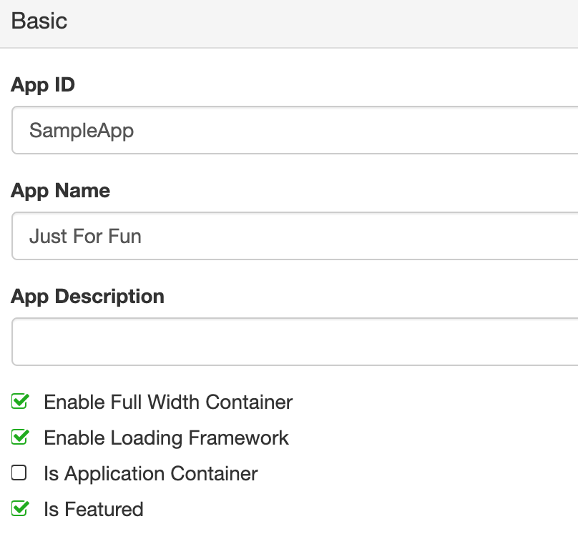Image resolution: width=578 pixels, height=538 pixels.
Task: Click the App ID field label
Action: (43, 86)
